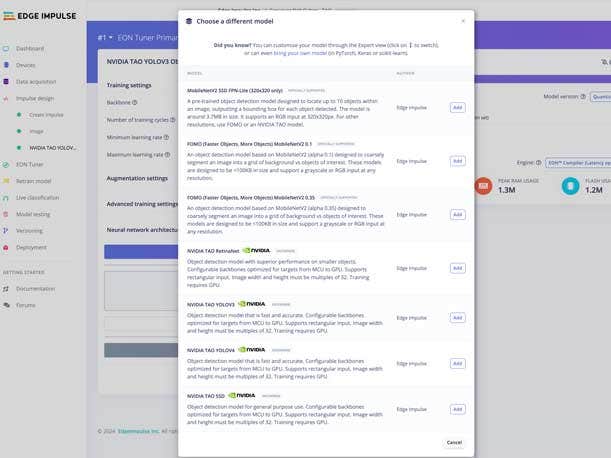Viewport: 611px width, 458px height.
Task: Click the Model testing sidebar icon
Action: (7, 214)
